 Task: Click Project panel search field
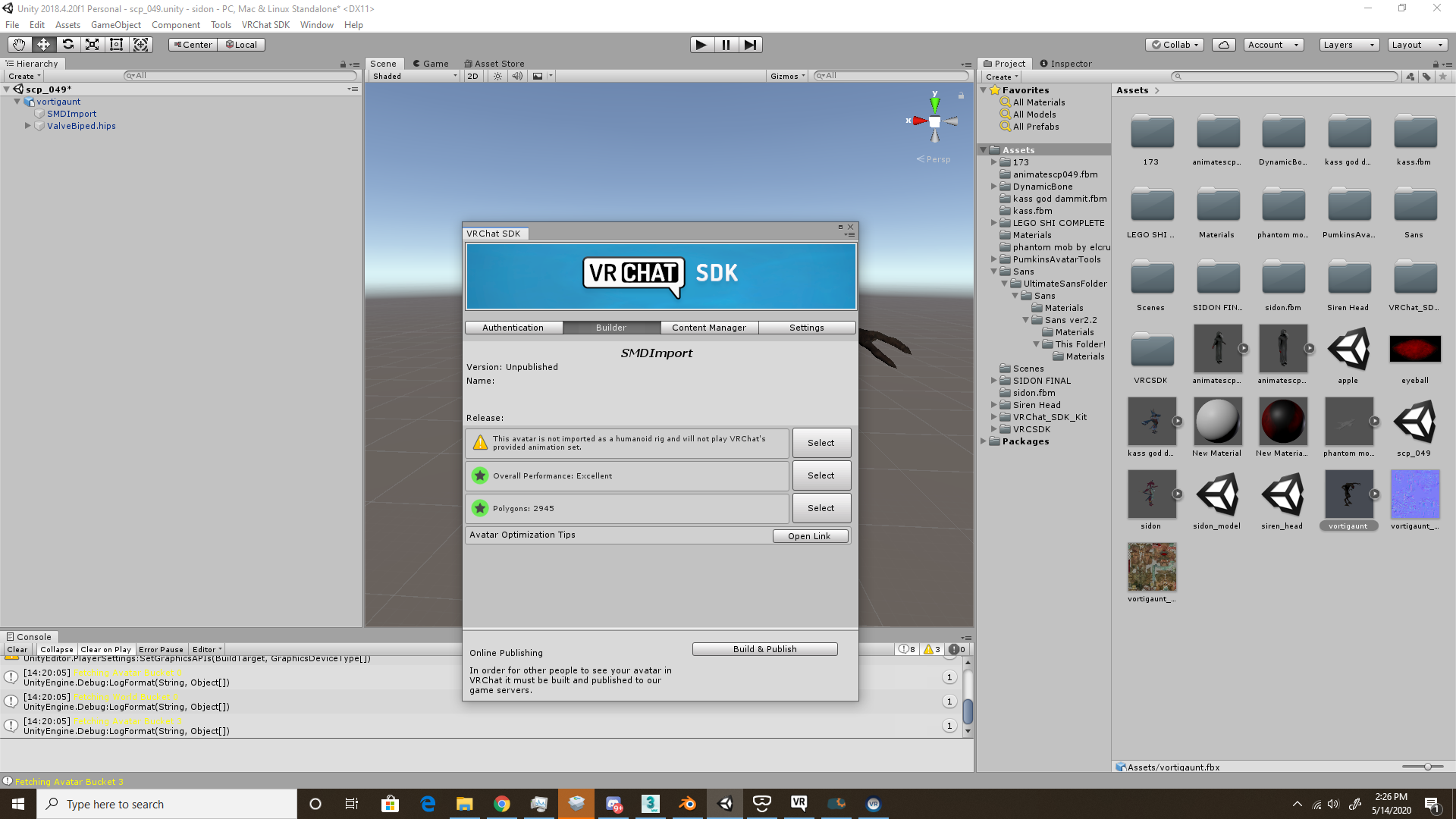tap(1284, 77)
